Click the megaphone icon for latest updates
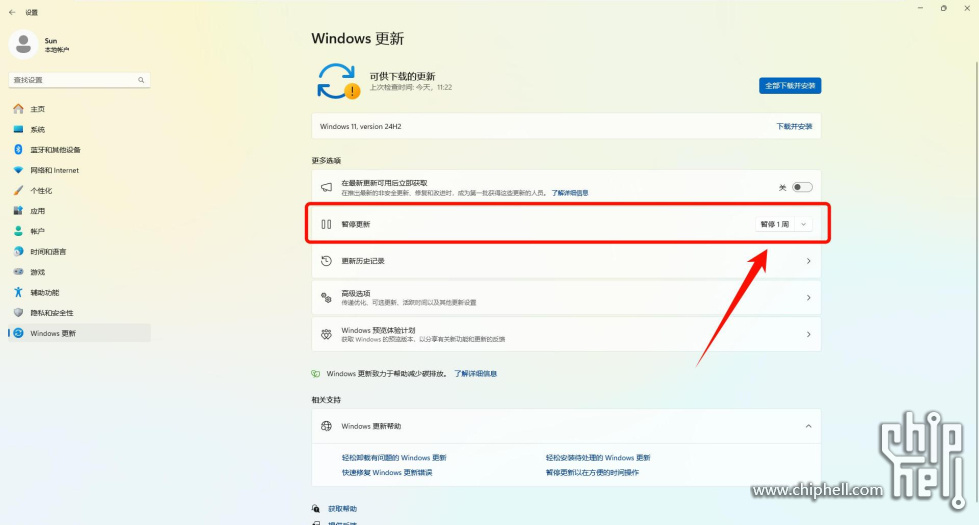 pos(326,187)
